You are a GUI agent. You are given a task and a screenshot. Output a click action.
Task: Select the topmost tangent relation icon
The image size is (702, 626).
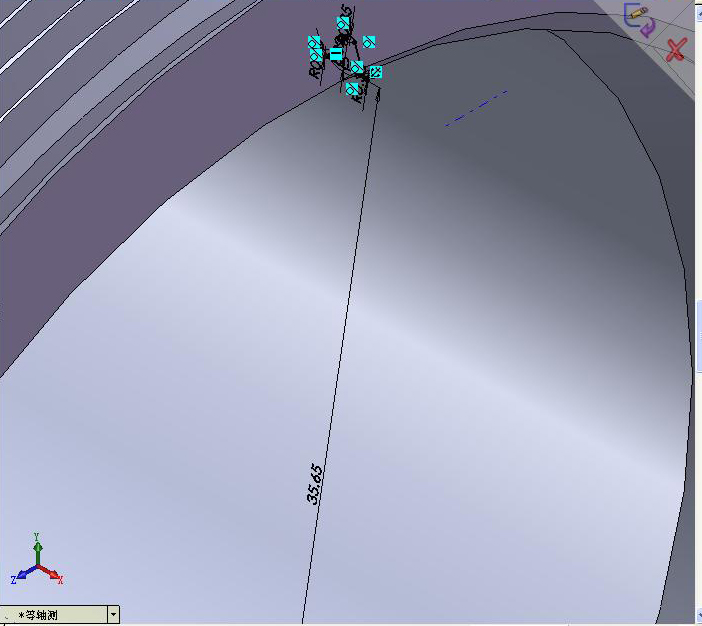[x=343, y=23]
